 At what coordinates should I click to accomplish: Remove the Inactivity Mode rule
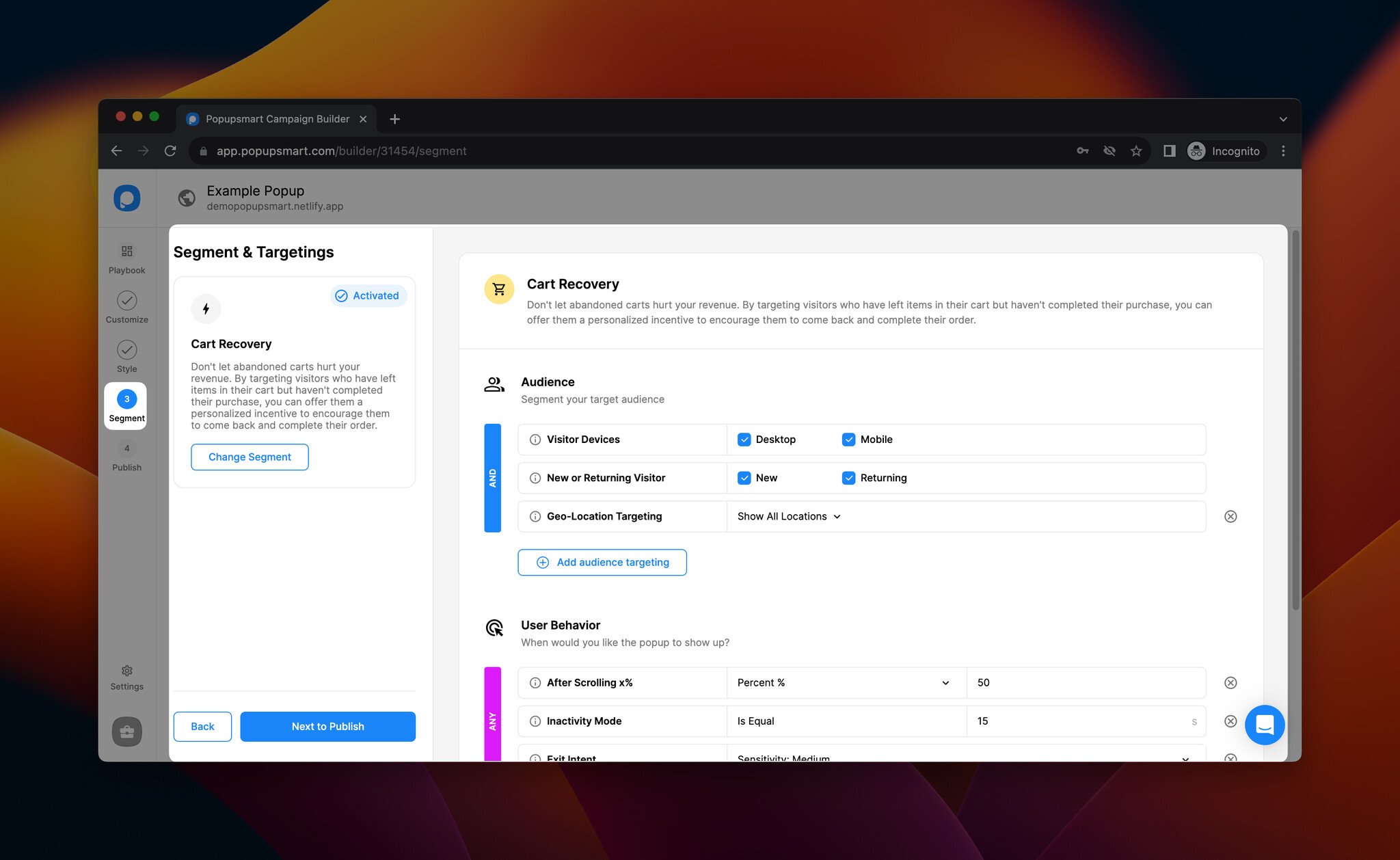tap(1230, 721)
